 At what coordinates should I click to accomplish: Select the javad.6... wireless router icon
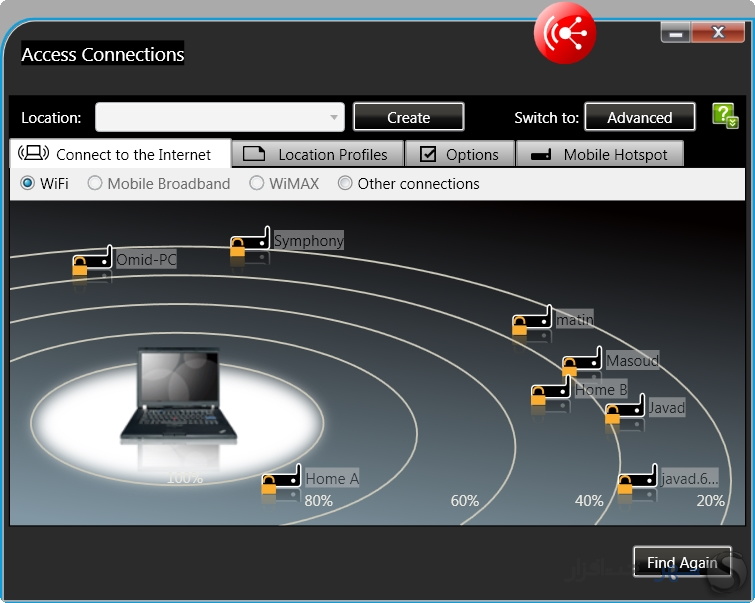638,479
